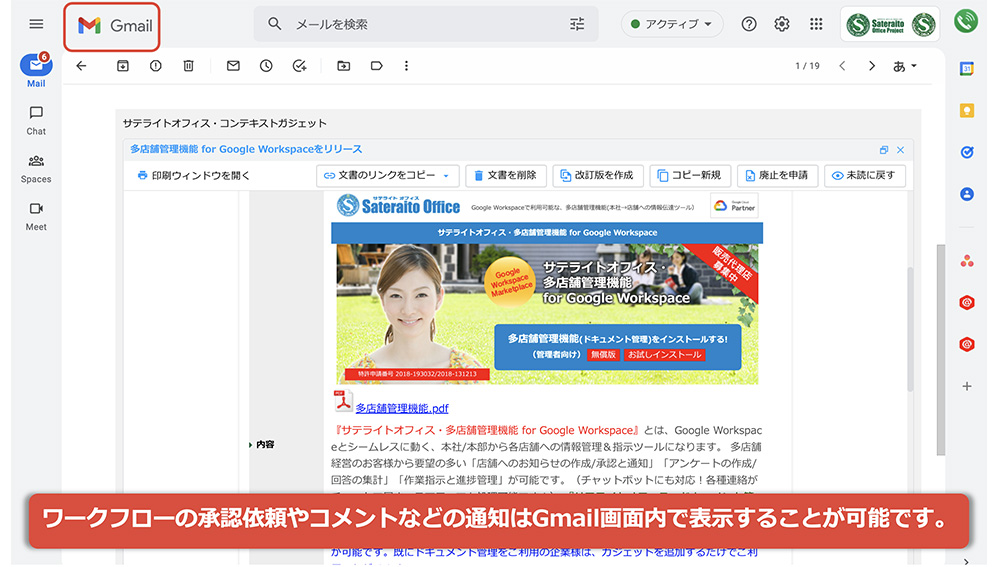
Task: Open Chat in the sidebar
Action: click(x=36, y=120)
